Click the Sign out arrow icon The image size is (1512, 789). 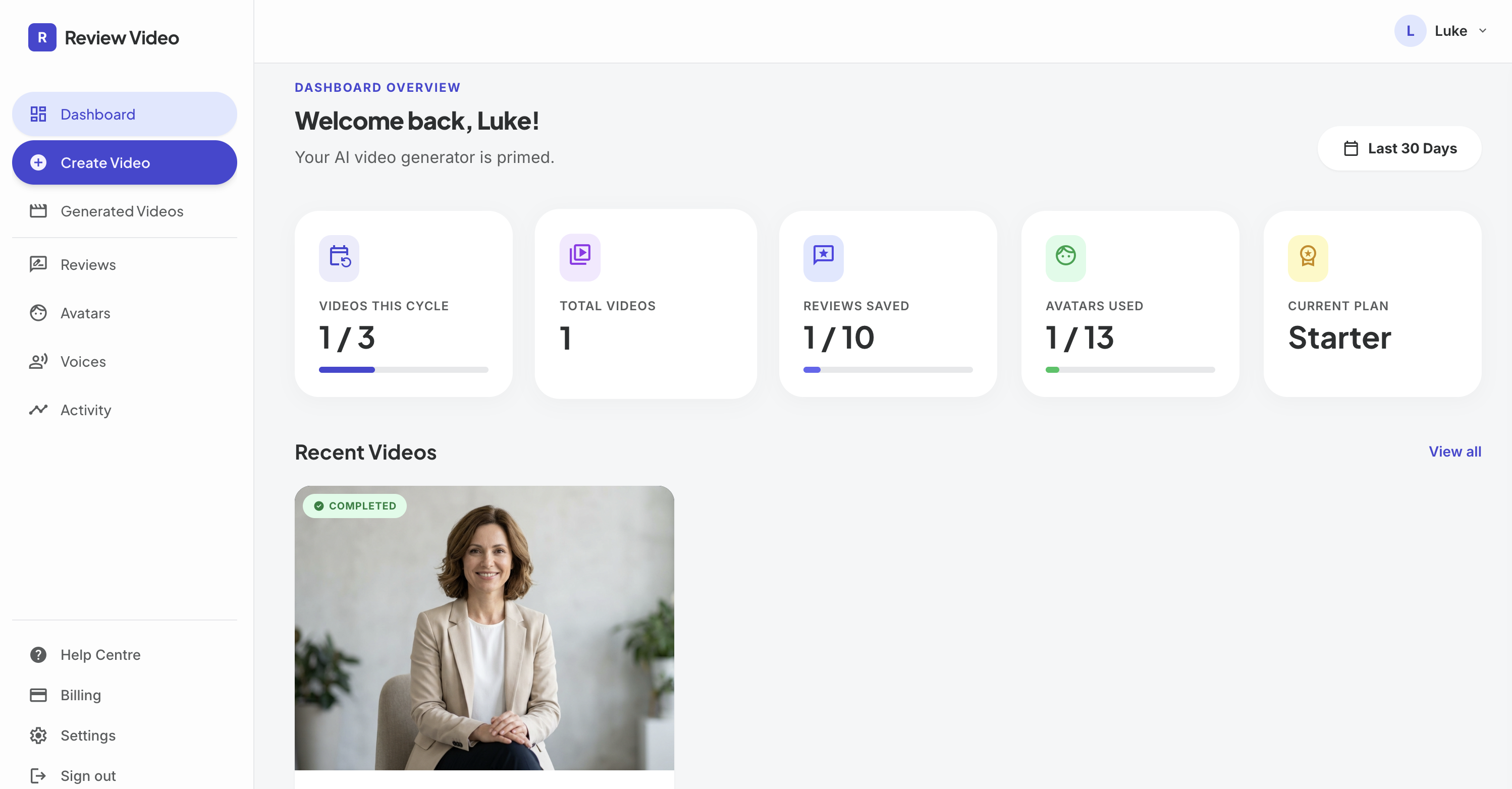pyautogui.click(x=38, y=775)
